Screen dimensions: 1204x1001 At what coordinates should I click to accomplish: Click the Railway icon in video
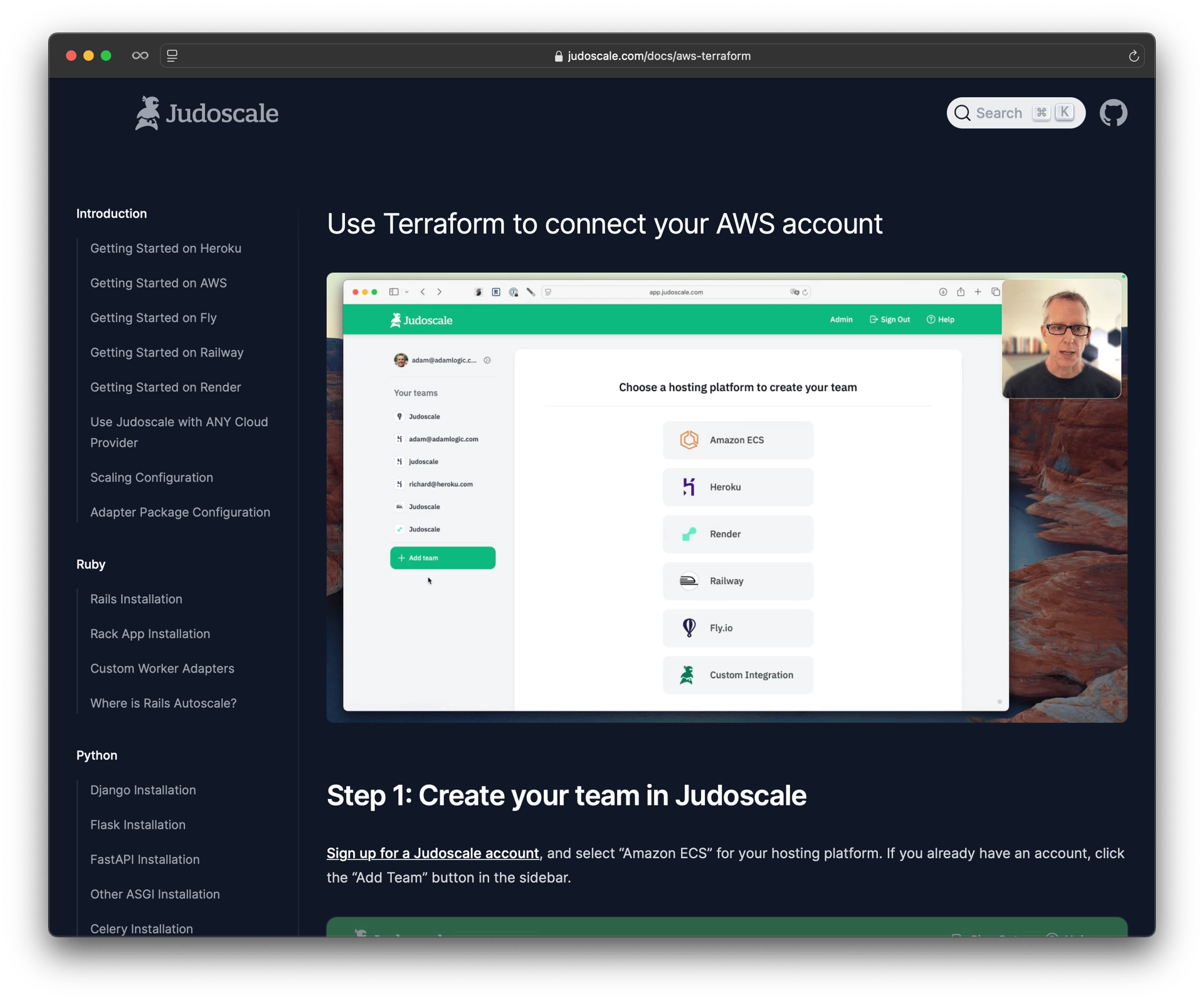coord(689,581)
